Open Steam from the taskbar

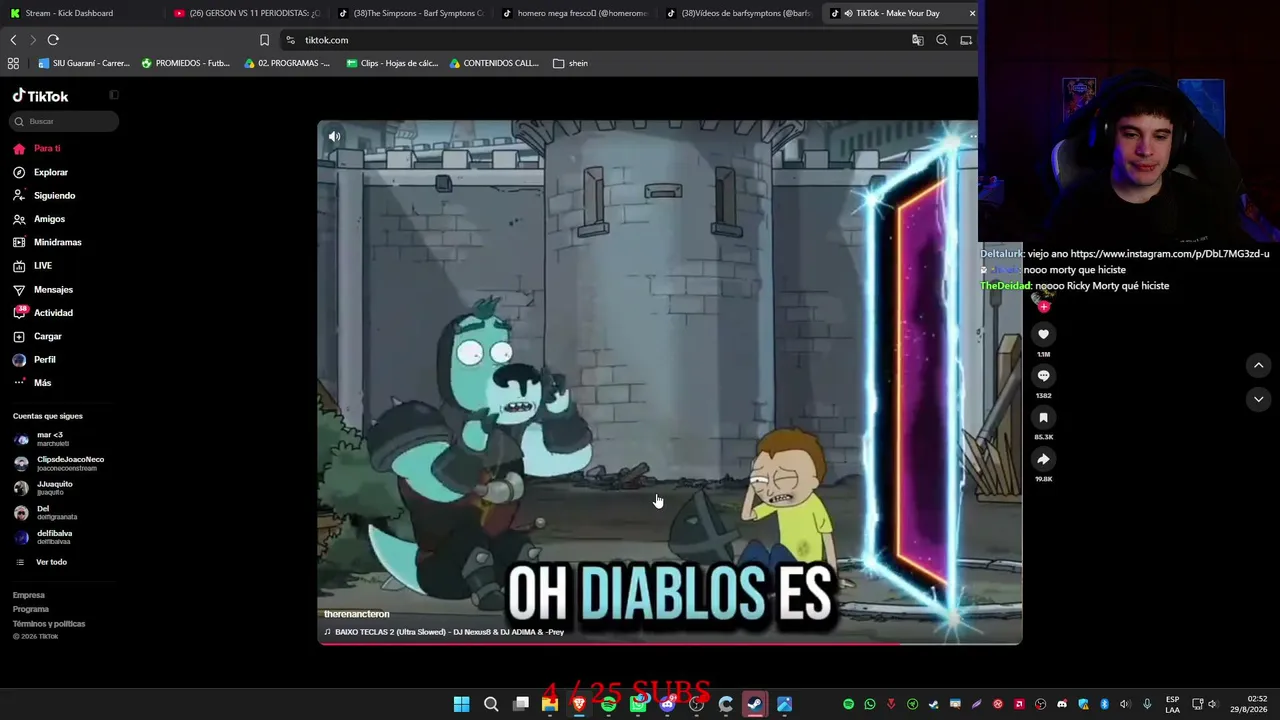(x=755, y=704)
